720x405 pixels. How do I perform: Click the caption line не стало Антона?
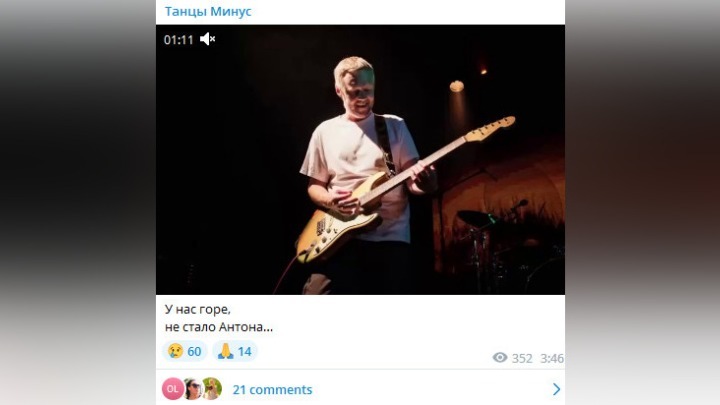tap(219, 327)
